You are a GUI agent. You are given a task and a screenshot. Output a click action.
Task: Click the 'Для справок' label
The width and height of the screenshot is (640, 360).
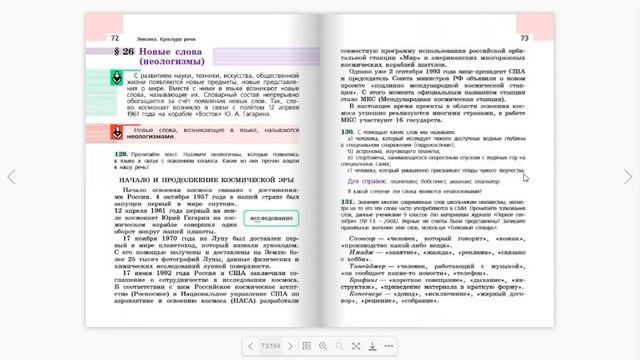(367, 181)
